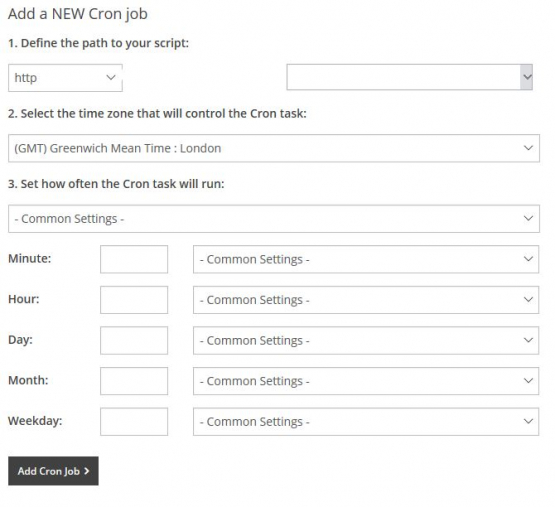
Task: Open the Hour Common Settings dropdown
Action: (366, 300)
